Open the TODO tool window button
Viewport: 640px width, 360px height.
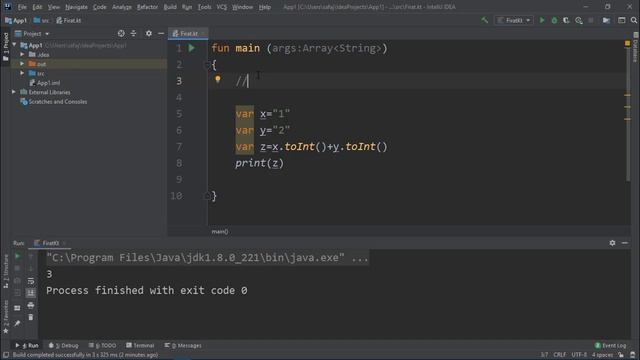coord(102,345)
